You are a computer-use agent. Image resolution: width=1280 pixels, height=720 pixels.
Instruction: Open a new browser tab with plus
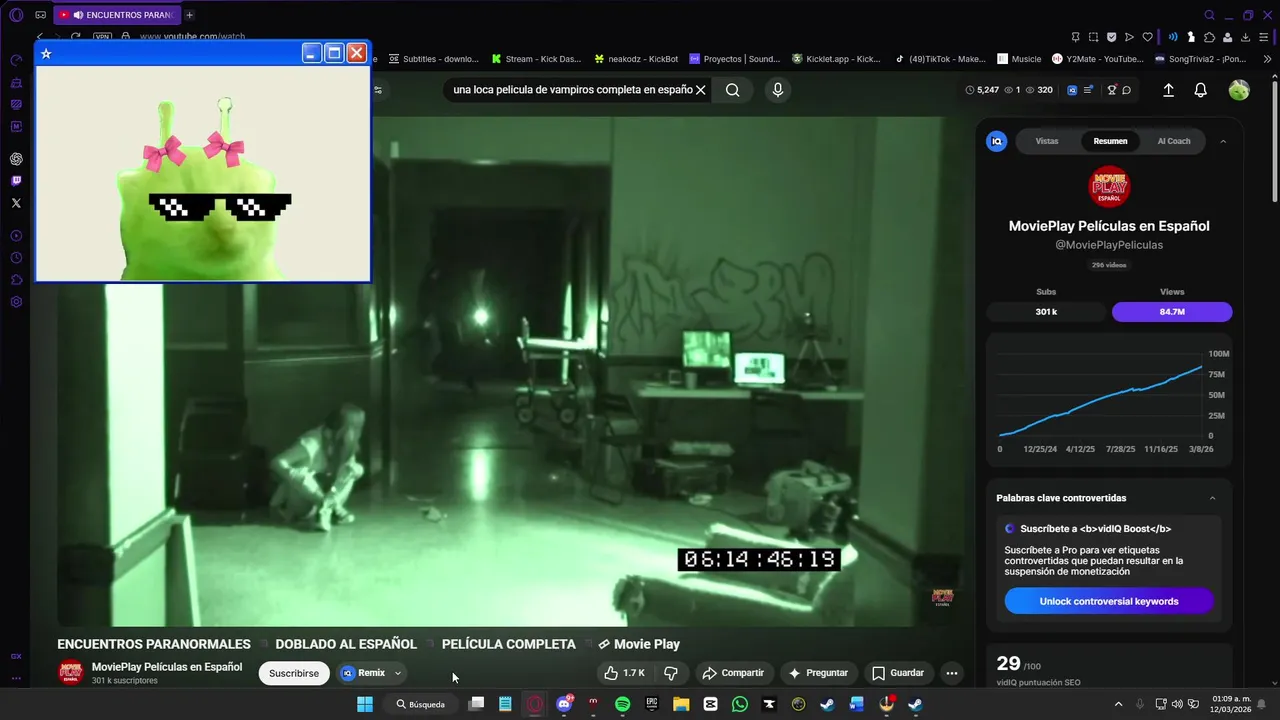tap(190, 15)
